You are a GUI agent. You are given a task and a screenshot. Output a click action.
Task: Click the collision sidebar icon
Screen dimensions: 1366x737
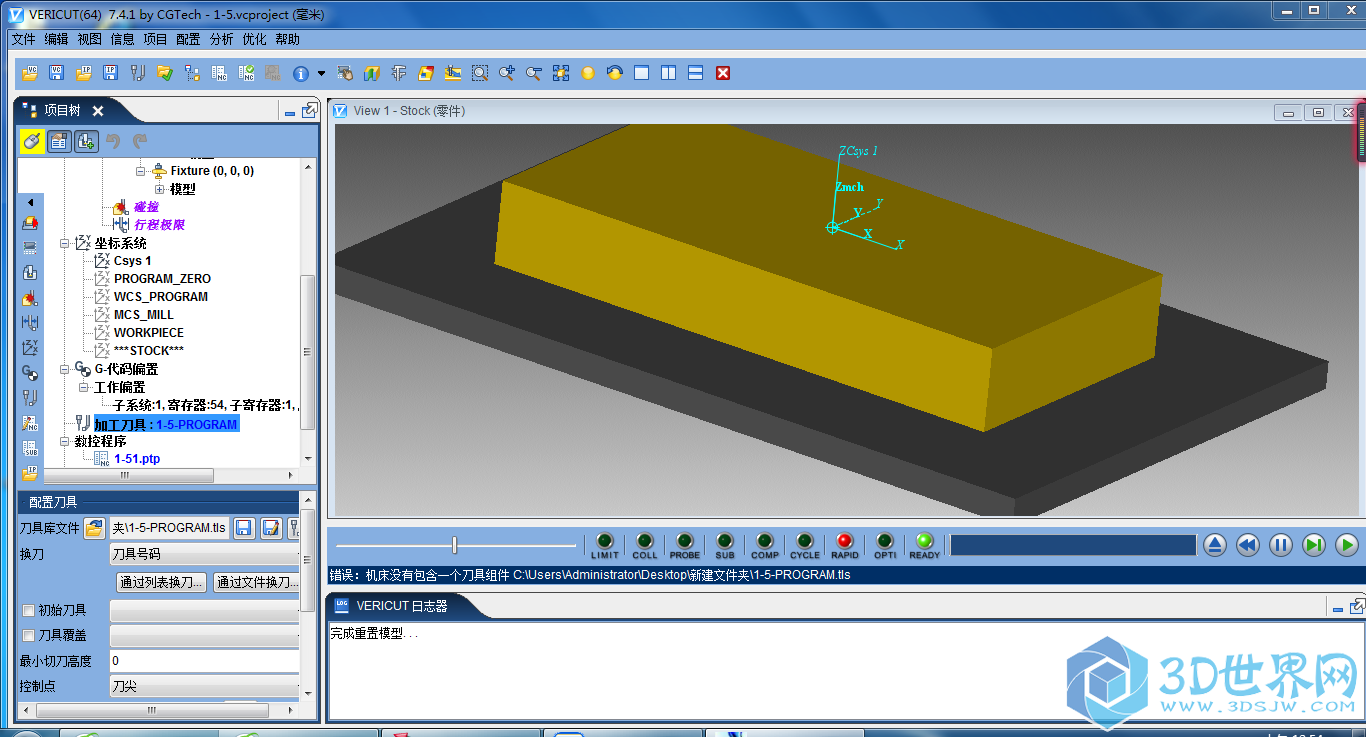tap(30, 297)
